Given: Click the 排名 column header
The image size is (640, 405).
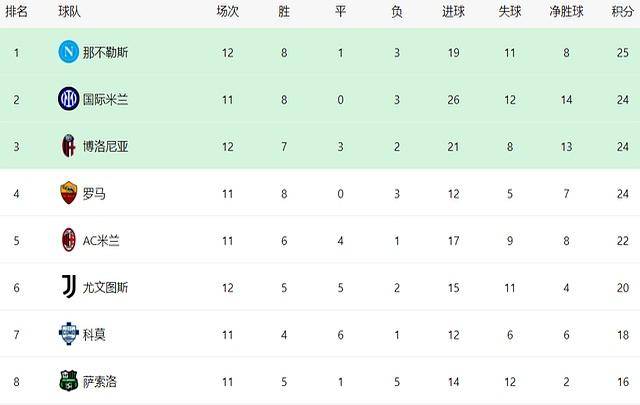Looking at the screenshot, I should 16,13.
